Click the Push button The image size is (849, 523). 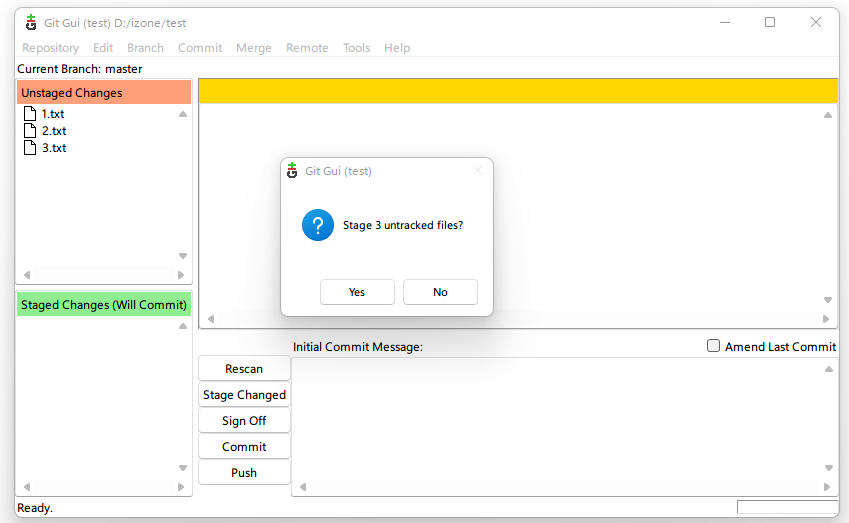click(244, 473)
